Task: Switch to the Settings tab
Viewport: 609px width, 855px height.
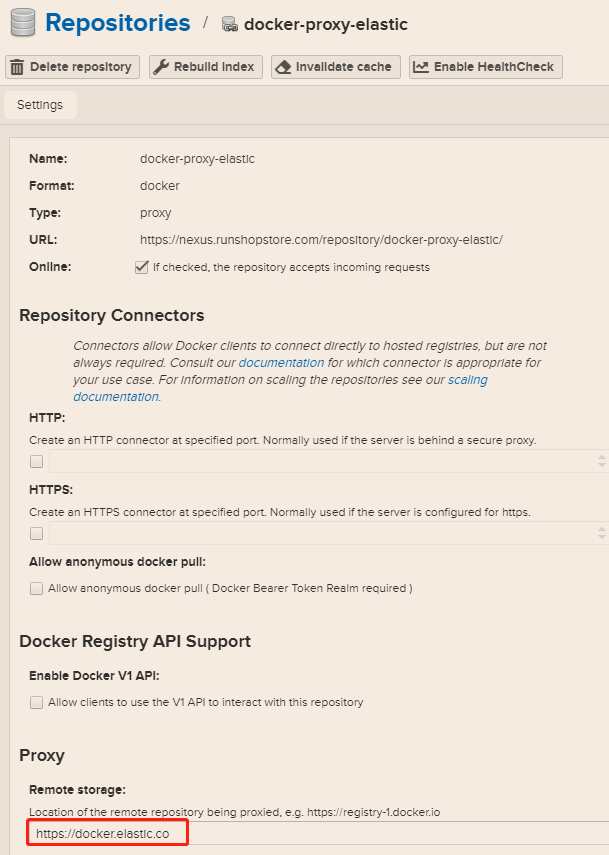Action: point(40,105)
